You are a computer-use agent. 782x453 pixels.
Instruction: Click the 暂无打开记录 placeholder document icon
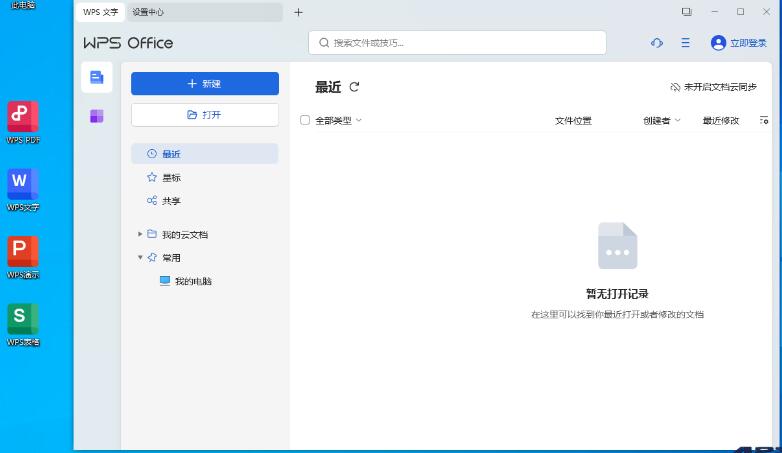(617, 245)
